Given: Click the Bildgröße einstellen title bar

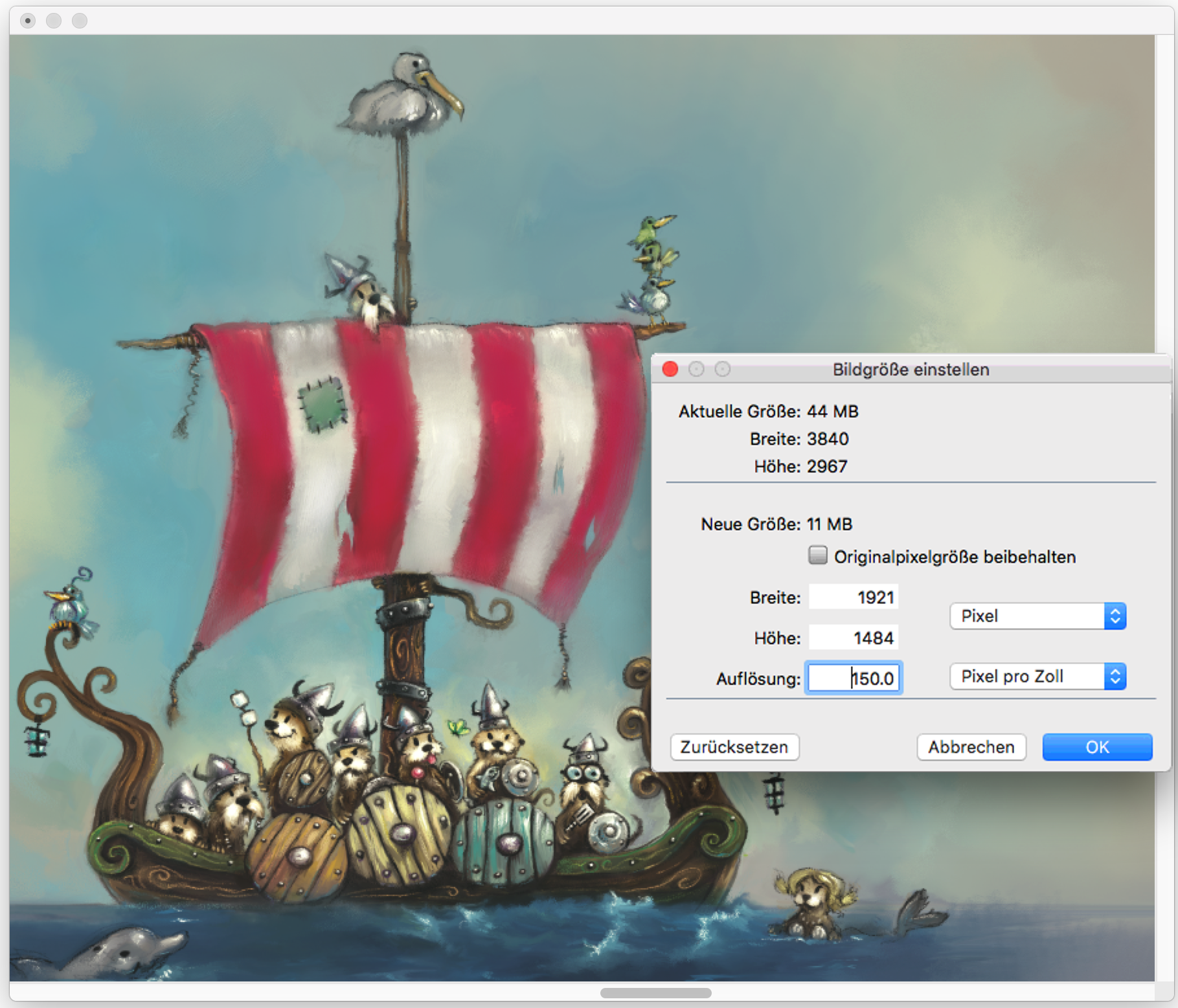Looking at the screenshot, I should [911, 369].
